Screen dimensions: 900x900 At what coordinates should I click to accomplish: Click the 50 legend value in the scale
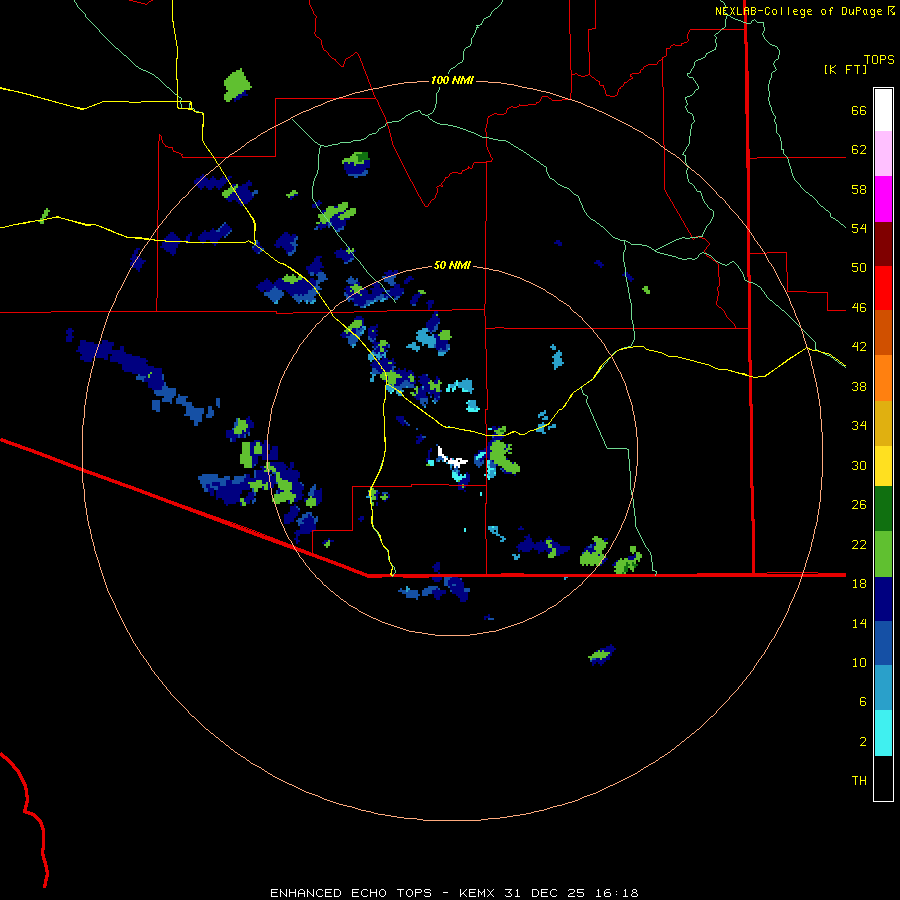click(859, 268)
